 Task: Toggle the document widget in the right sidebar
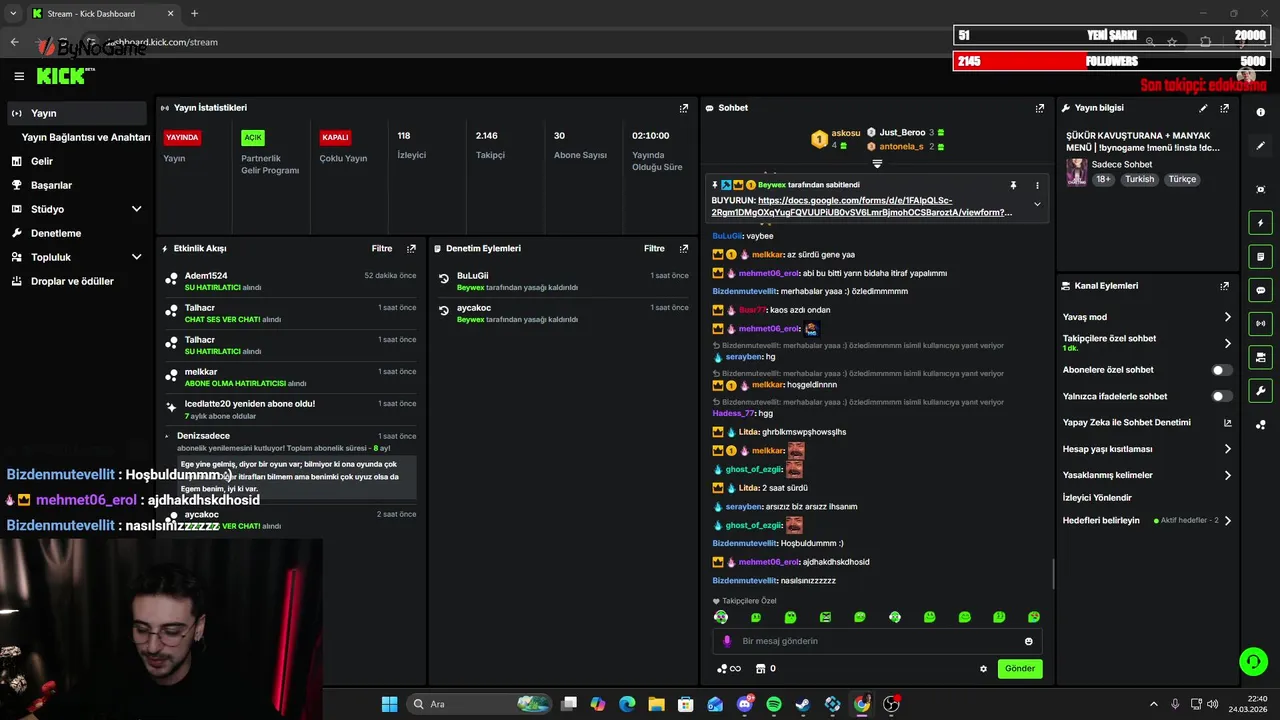coord(1261,257)
